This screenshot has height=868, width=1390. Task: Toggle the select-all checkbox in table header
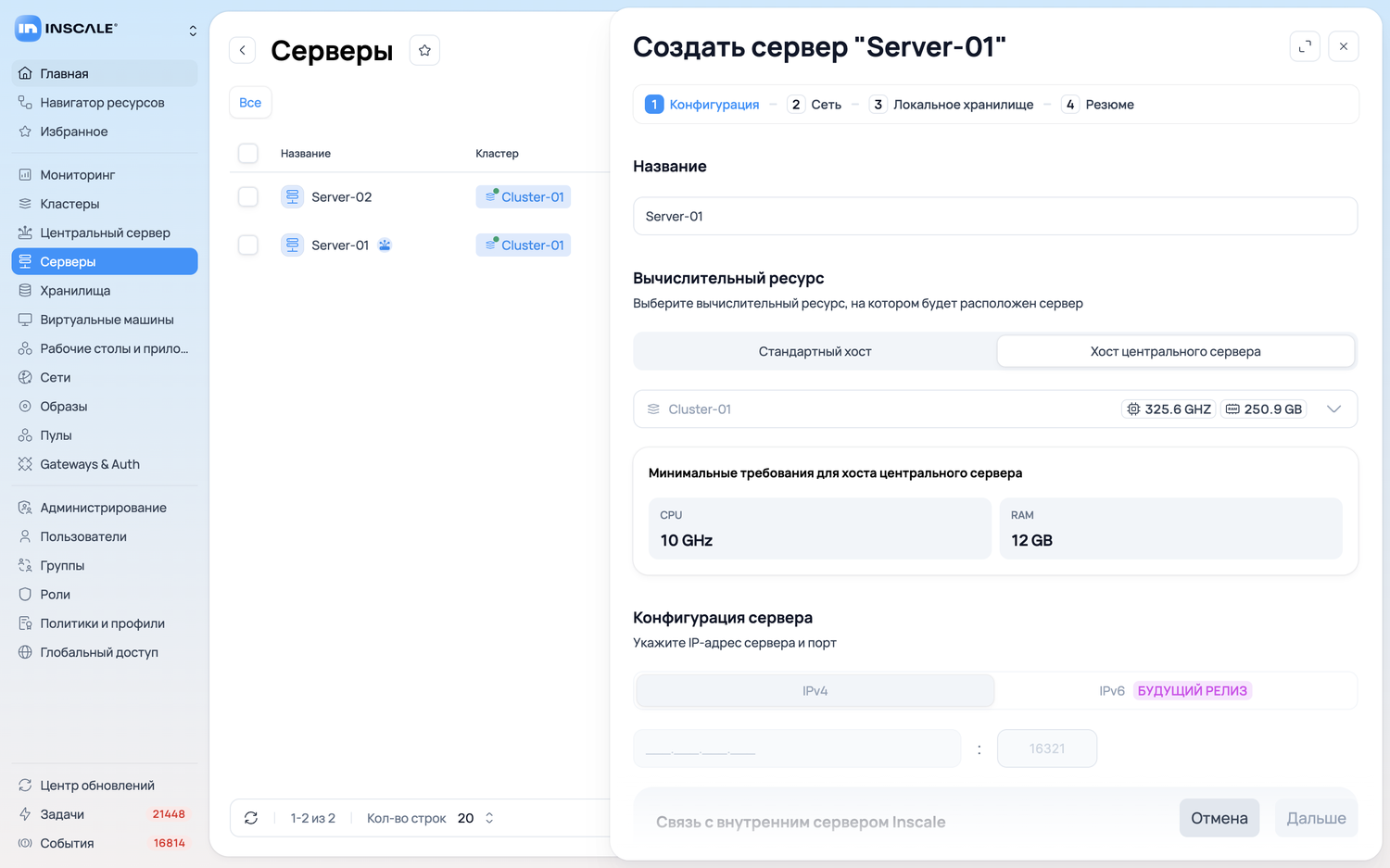[248, 153]
